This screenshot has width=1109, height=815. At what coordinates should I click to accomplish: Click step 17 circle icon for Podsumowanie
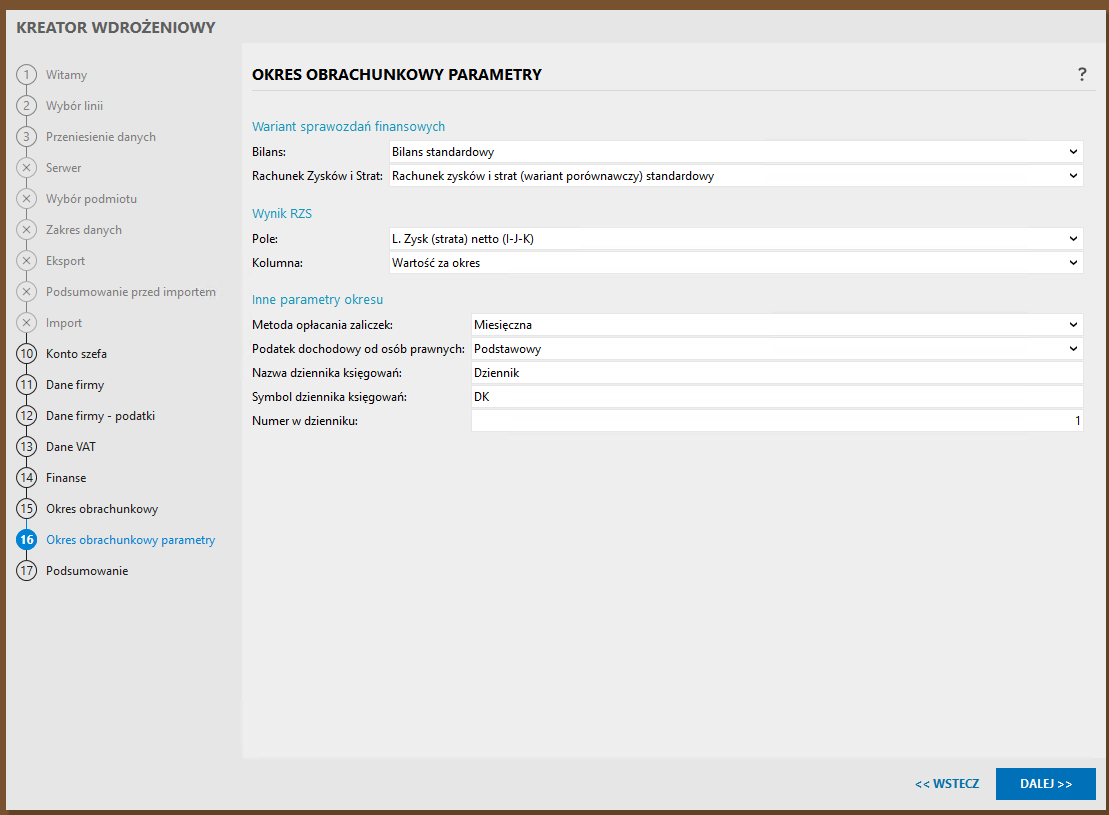(27, 571)
